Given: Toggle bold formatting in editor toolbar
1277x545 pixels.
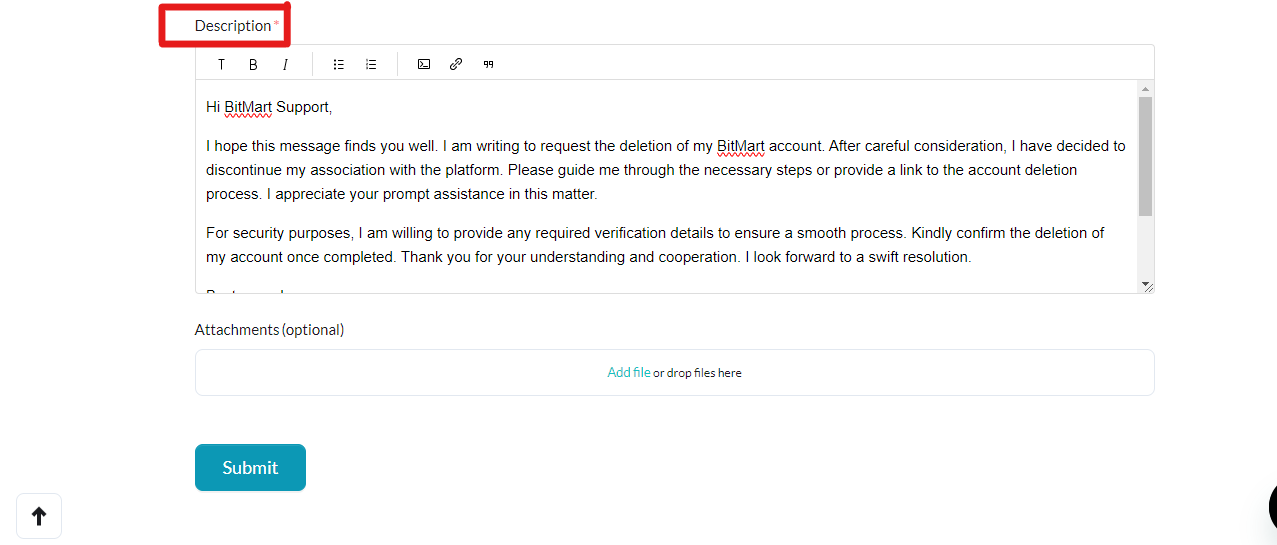Looking at the screenshot, I should (253, 64).
